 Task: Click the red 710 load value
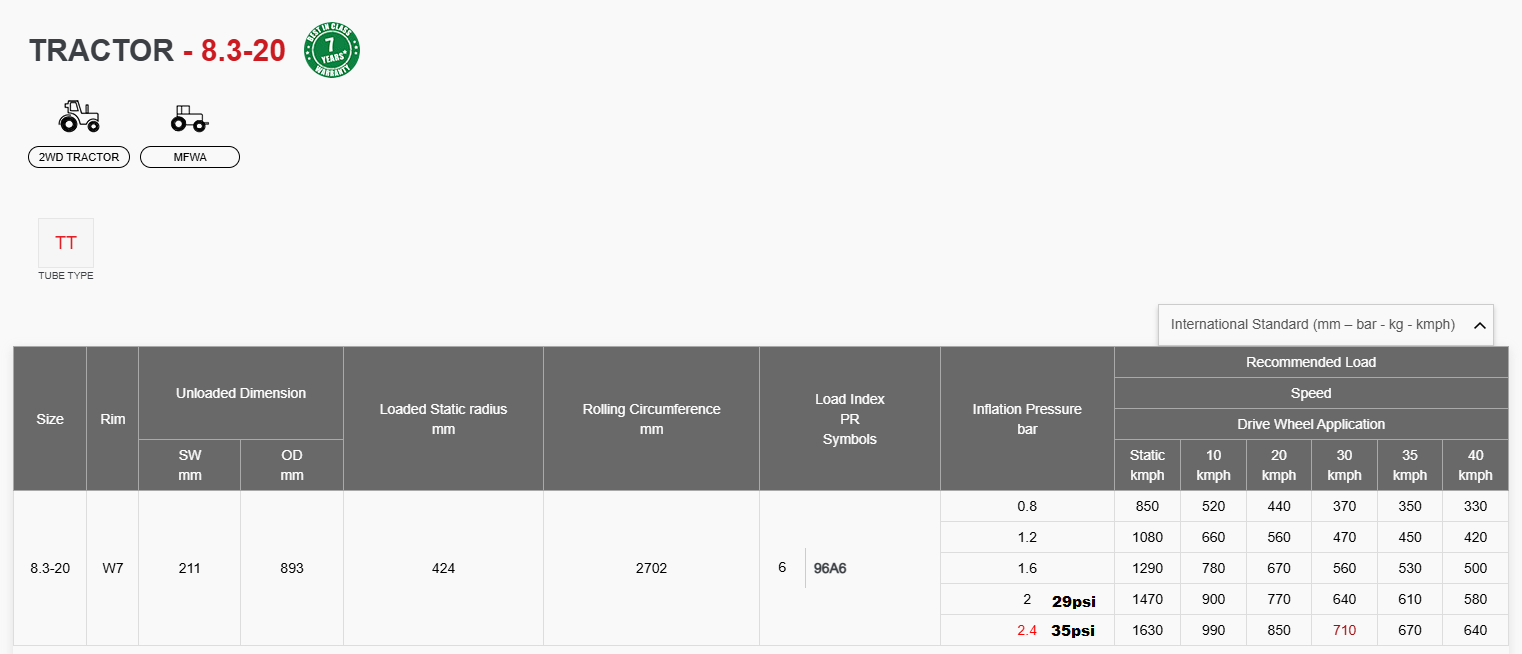1344,631
